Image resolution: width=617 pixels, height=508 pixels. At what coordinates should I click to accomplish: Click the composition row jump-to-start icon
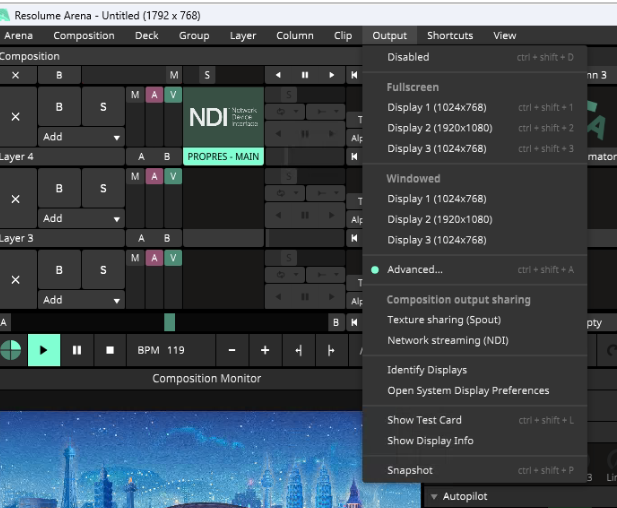pyautogui.click(x=354, y=75)
